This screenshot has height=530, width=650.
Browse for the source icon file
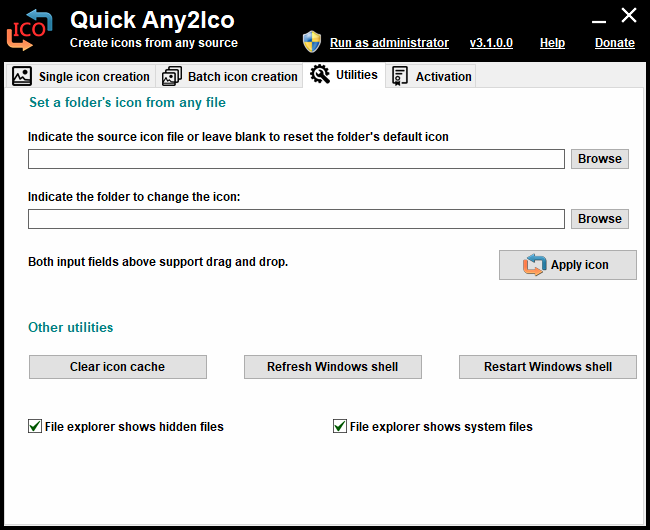click(x=600, y=159)
